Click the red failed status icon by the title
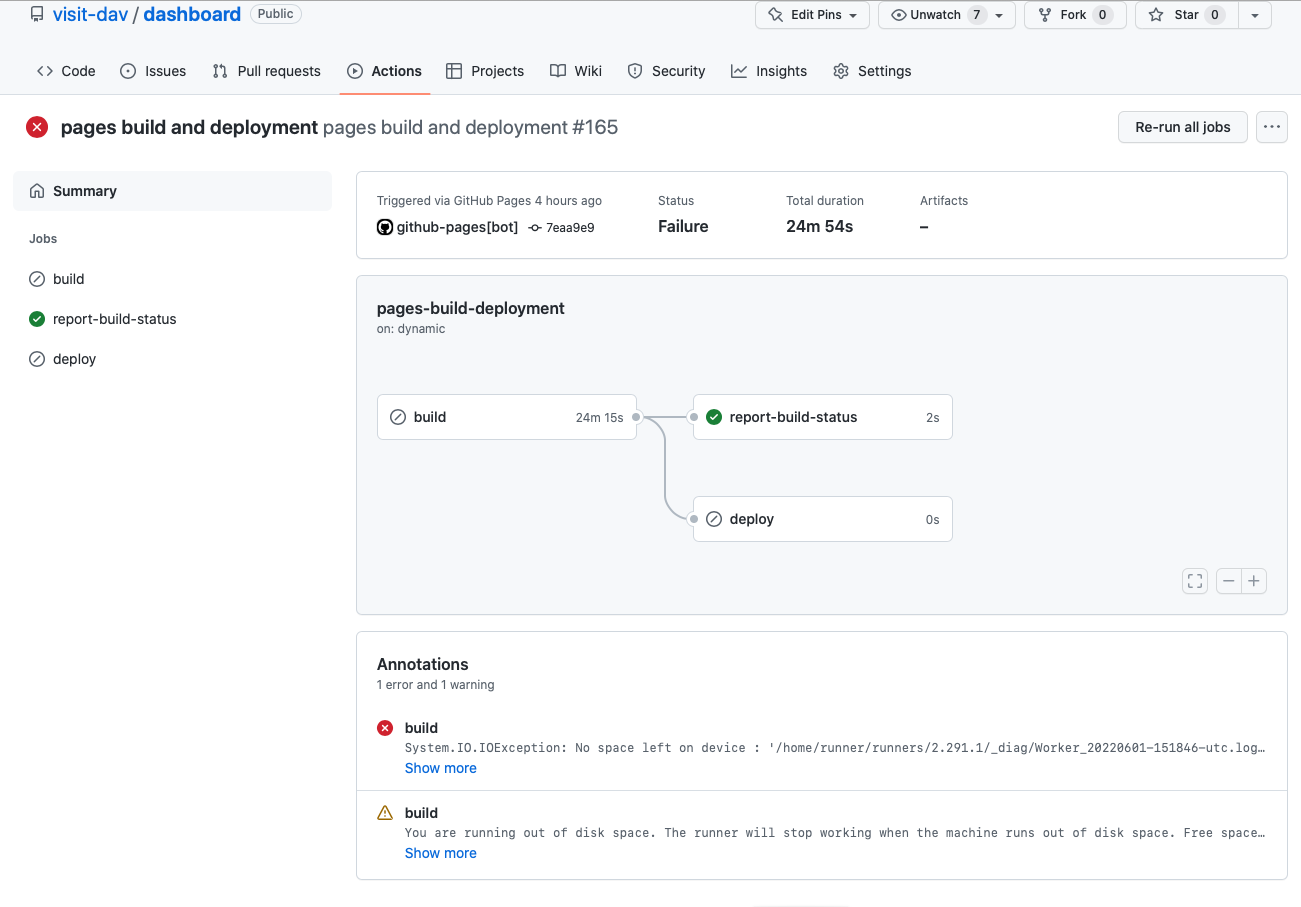1301x907 pixels. click(37, 127)
